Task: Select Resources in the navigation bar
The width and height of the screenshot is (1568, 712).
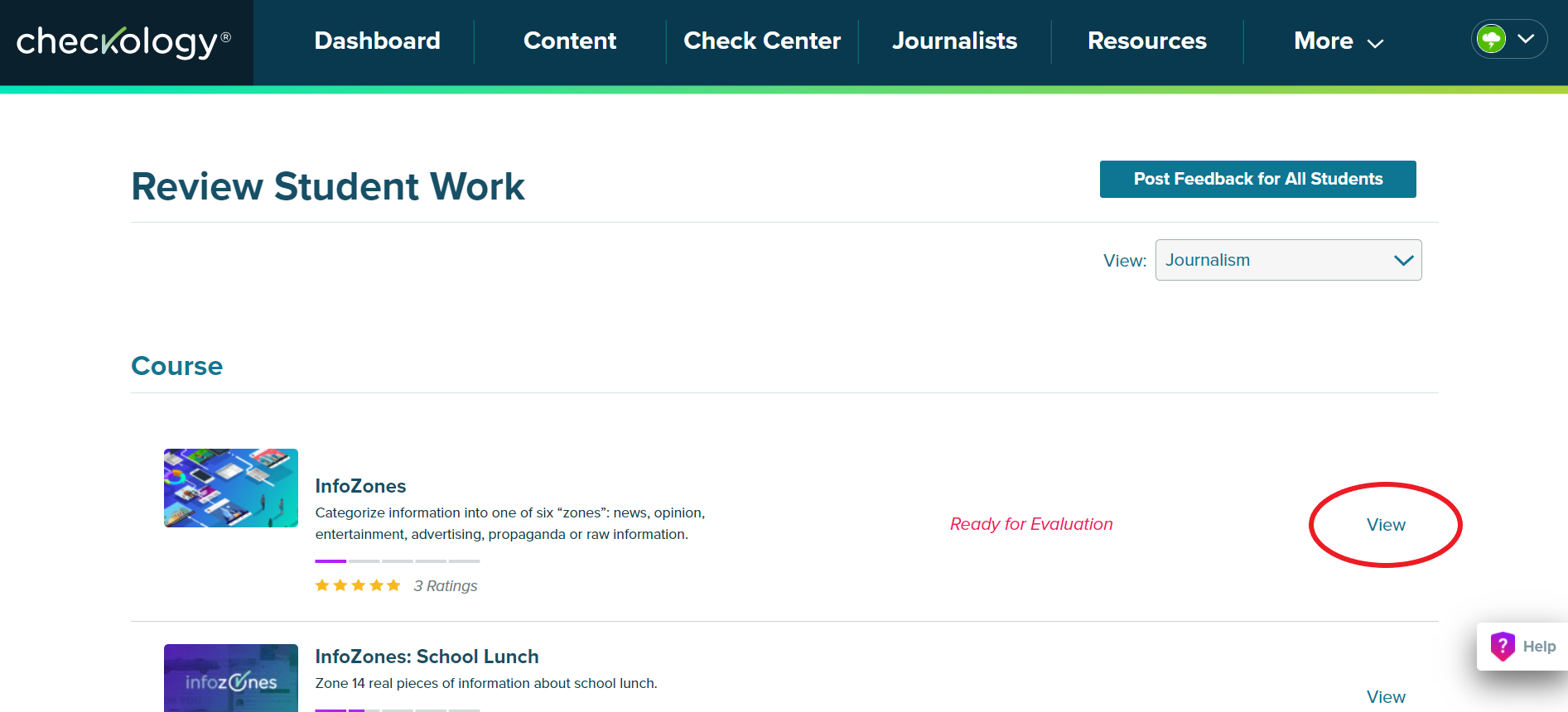Action: [x=1146, y=41]
